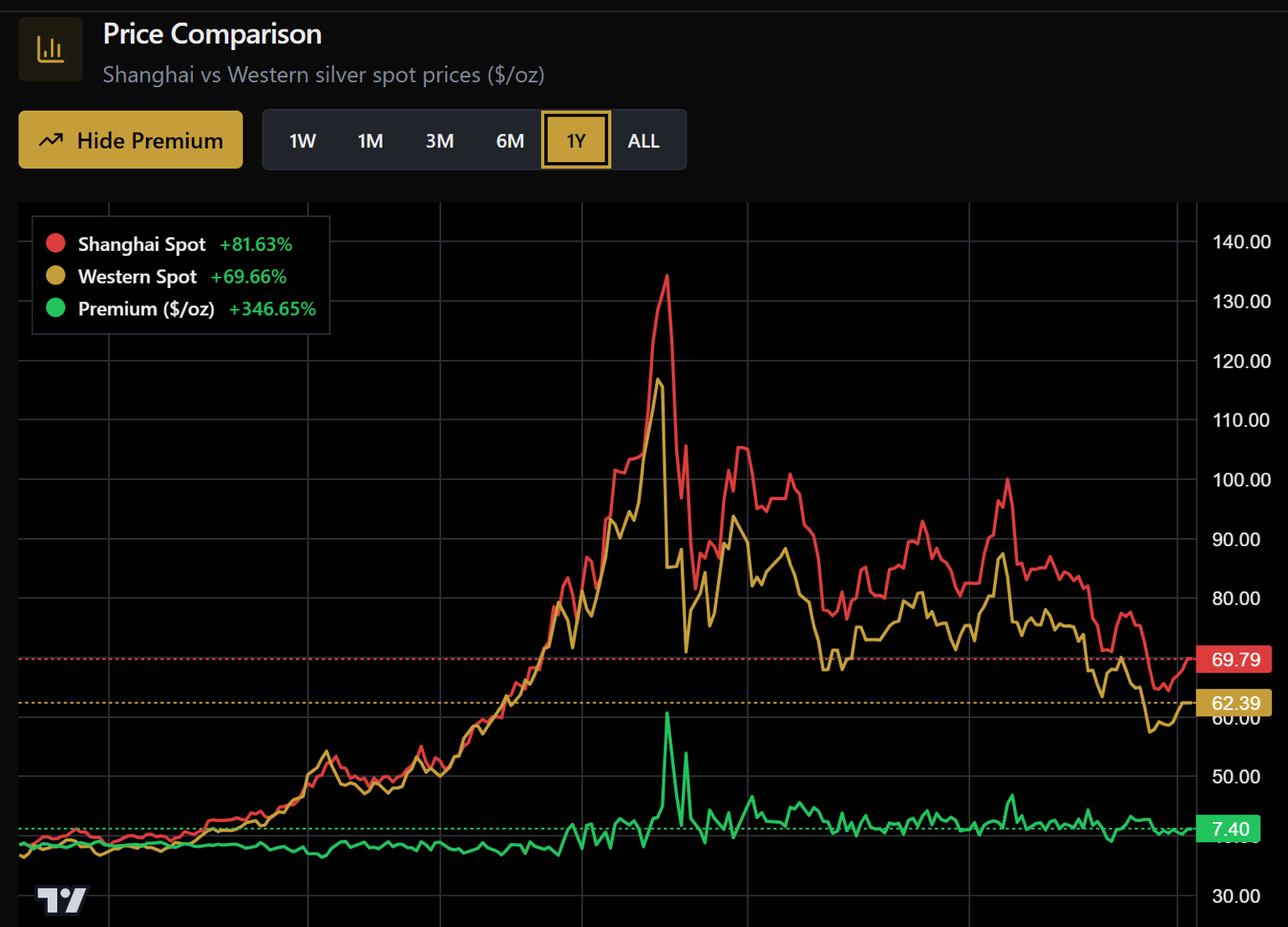Image resolution: width=1288 pixels, height=927 pixels.
Task: Click the red Shanghai Spot legend dot
Action: point(55,243)
